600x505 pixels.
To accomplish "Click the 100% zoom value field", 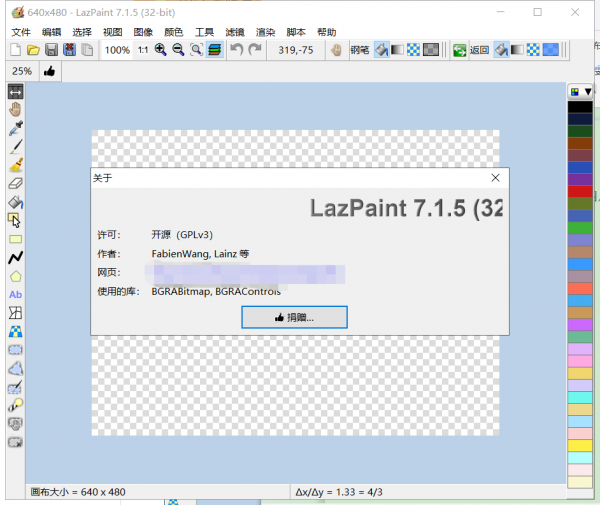I will pos(117,50).
